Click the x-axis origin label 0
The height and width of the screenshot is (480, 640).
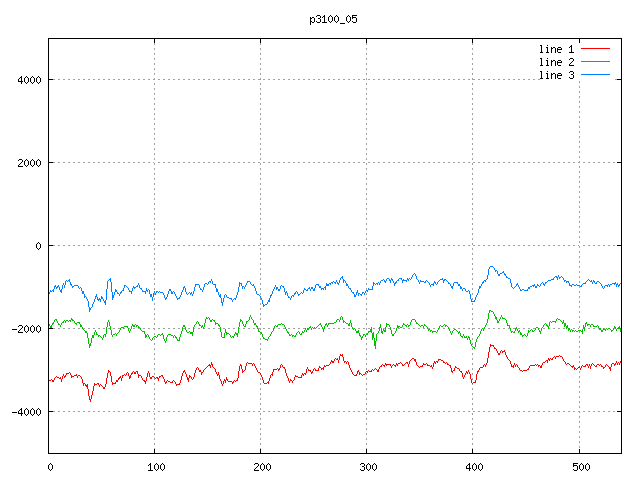tap(50, 467)
